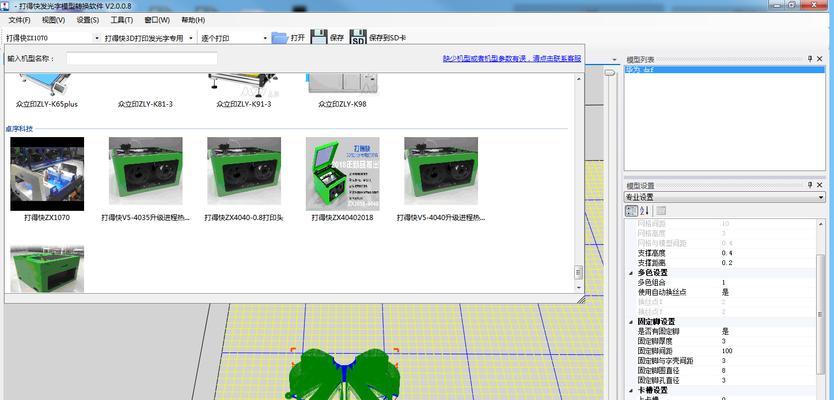Open the 文件(F) menu

point(20,20)
